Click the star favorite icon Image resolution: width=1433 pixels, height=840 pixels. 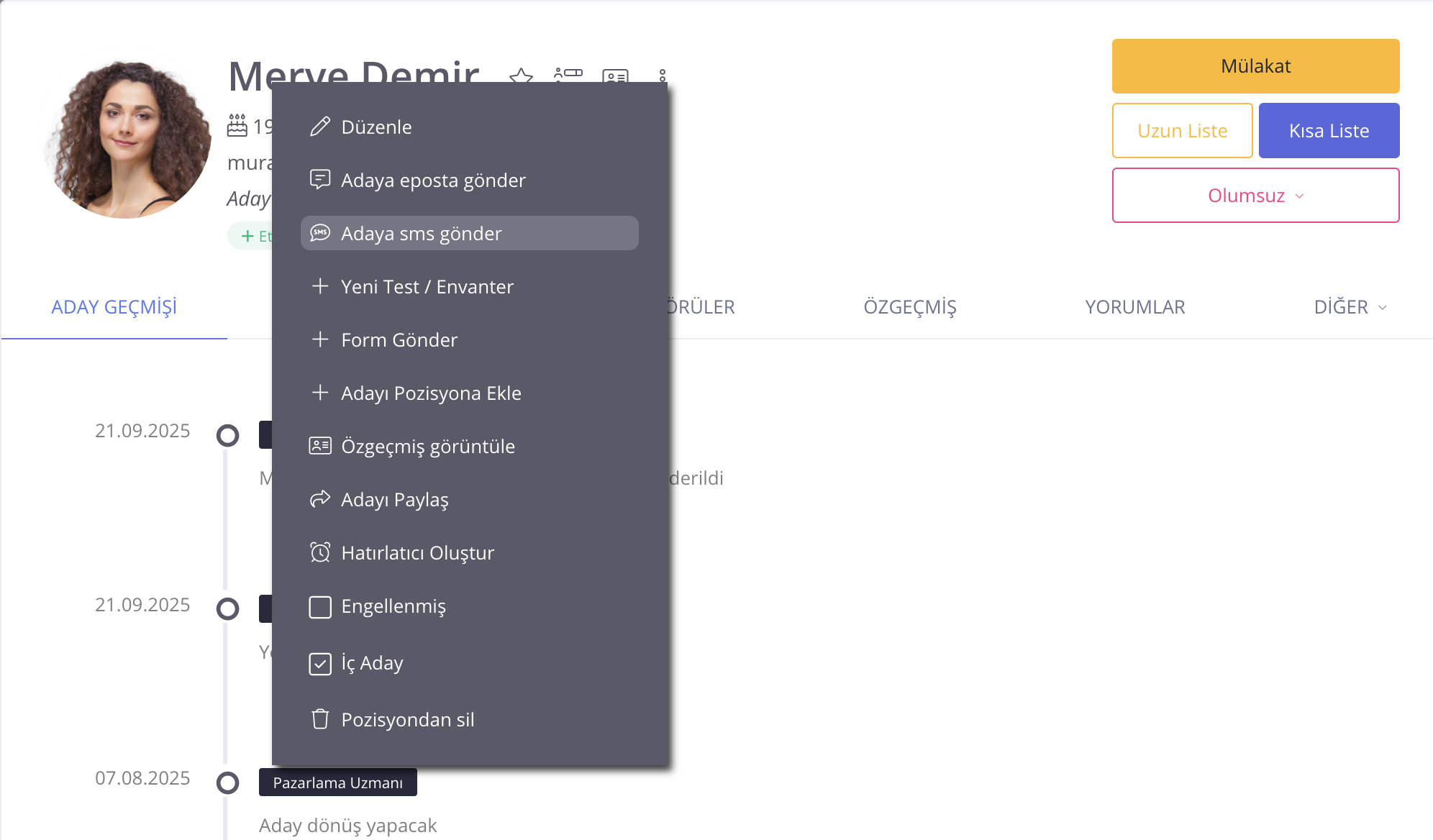(x=521, y=76)
